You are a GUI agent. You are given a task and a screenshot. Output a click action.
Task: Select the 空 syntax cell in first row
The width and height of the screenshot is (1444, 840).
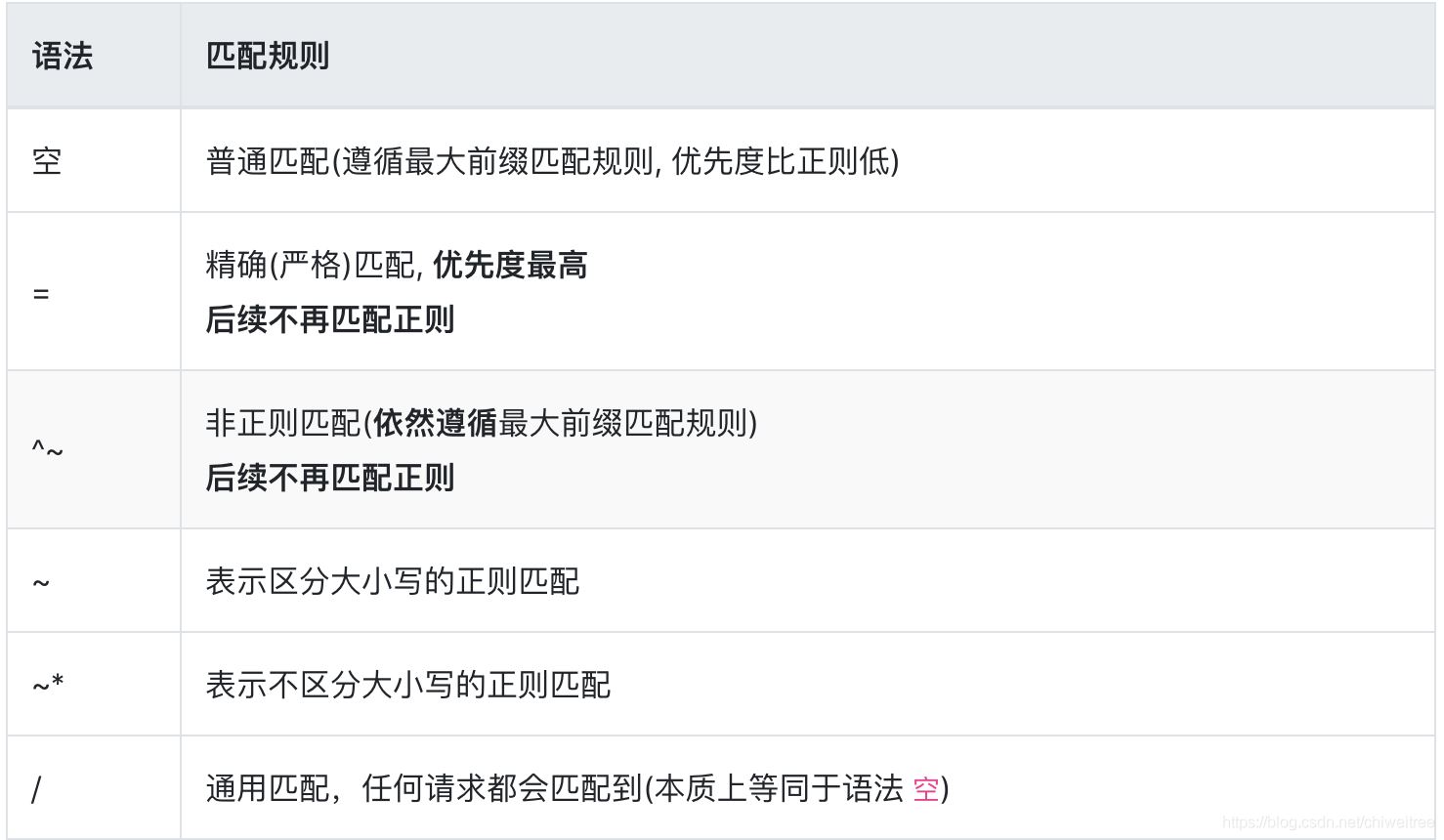47,161
